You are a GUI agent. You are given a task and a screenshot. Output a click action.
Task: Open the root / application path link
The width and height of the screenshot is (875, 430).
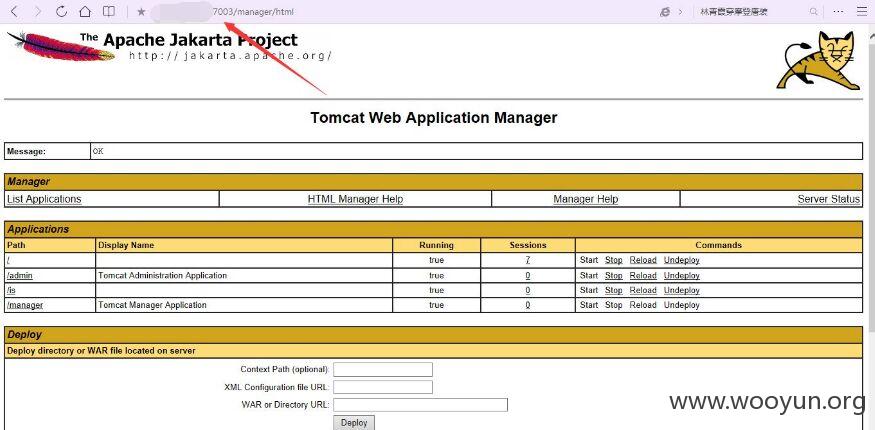tap(8, 260)
